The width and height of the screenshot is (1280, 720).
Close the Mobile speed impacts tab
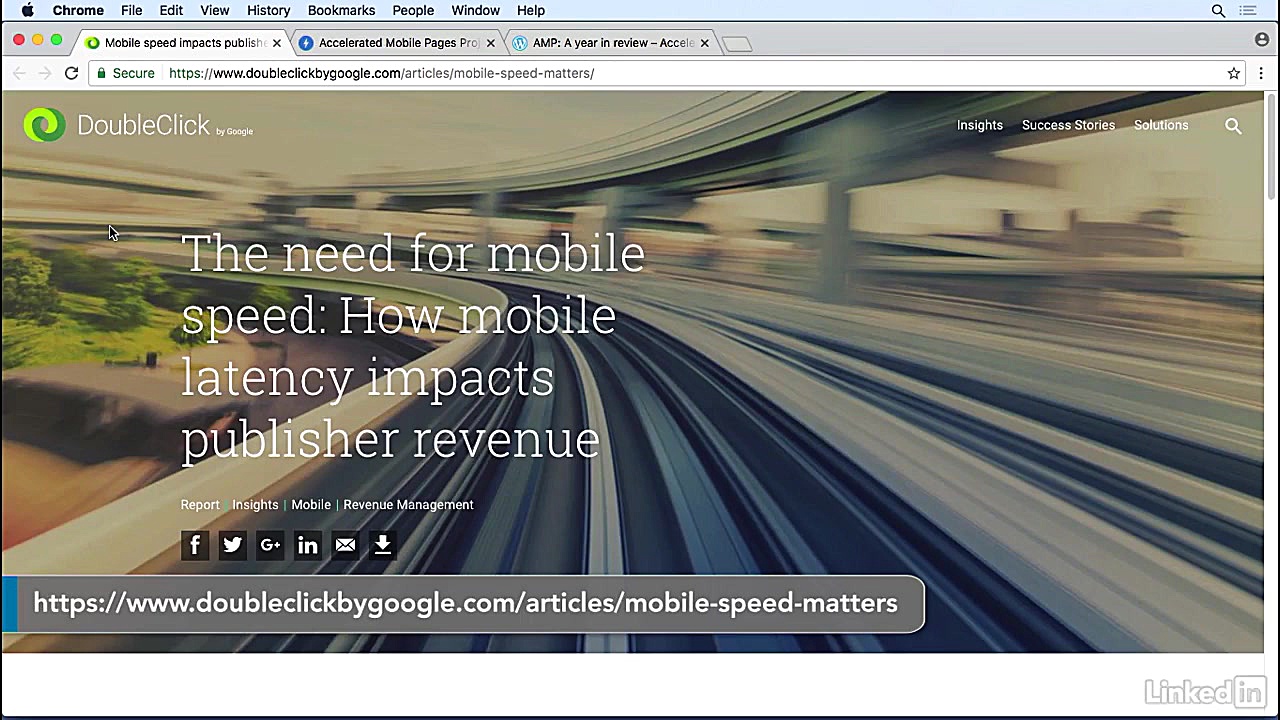pyautogui.click(x=277, y=43)
